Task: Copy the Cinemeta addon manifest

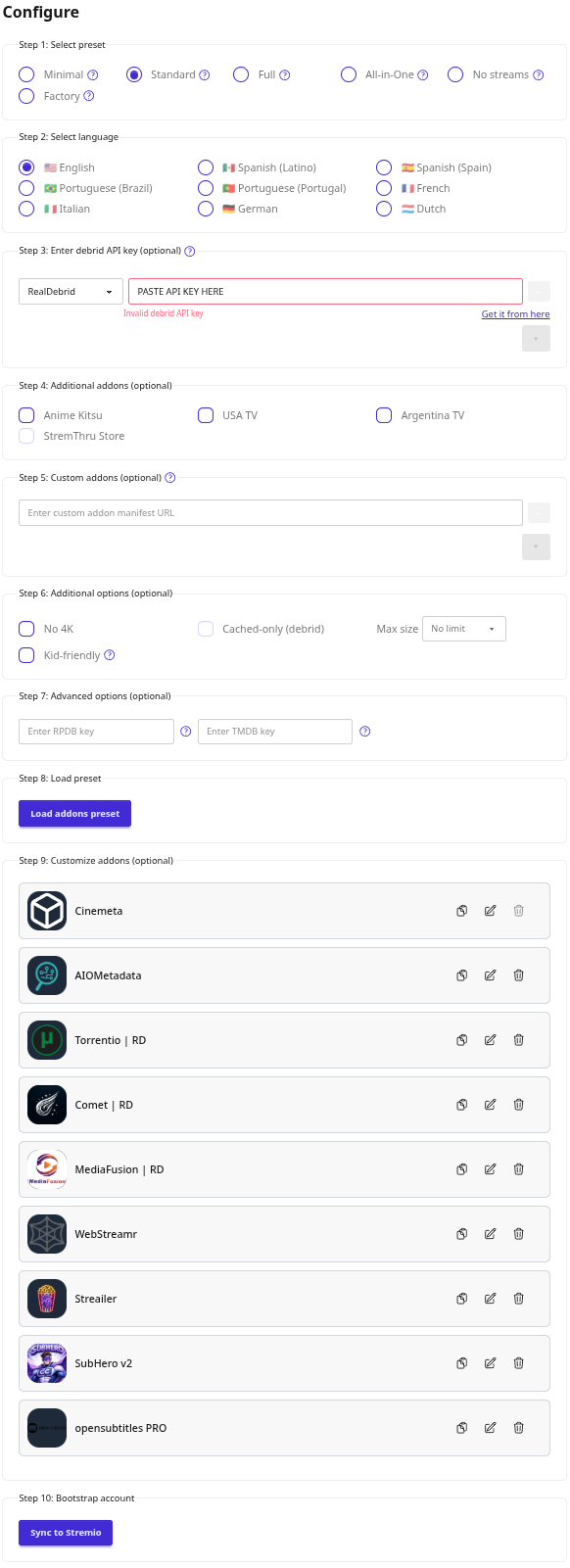Action: pos(461,910)
